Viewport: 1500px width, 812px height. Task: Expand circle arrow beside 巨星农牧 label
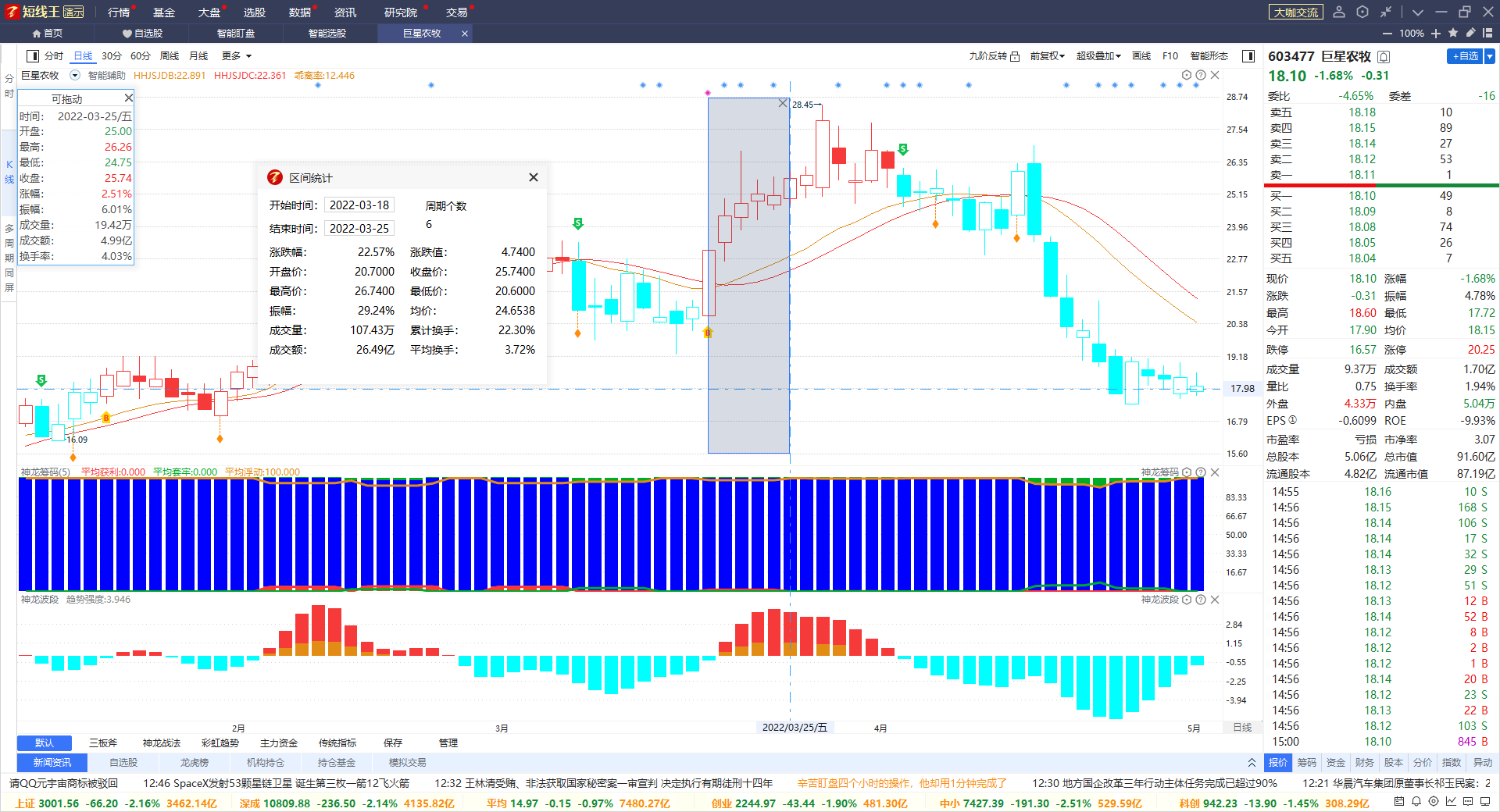tap(75, 76)
